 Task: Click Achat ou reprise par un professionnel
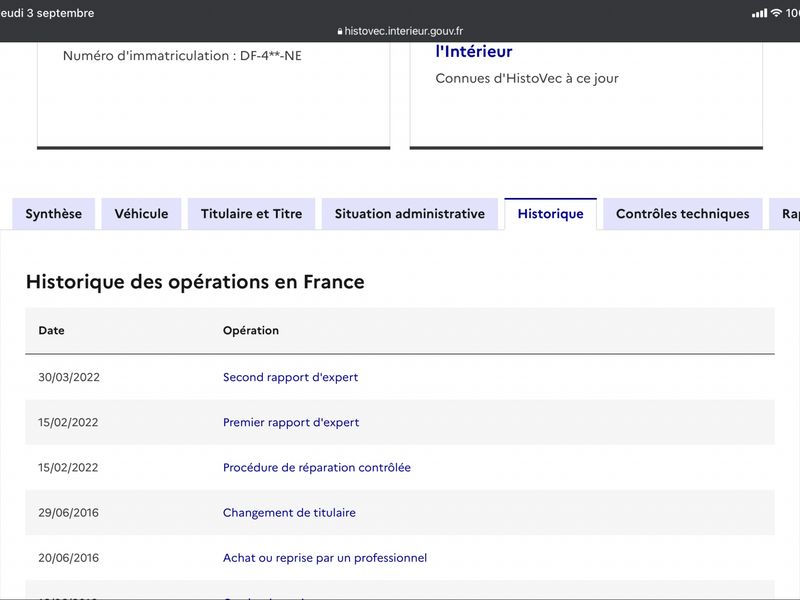325,558
